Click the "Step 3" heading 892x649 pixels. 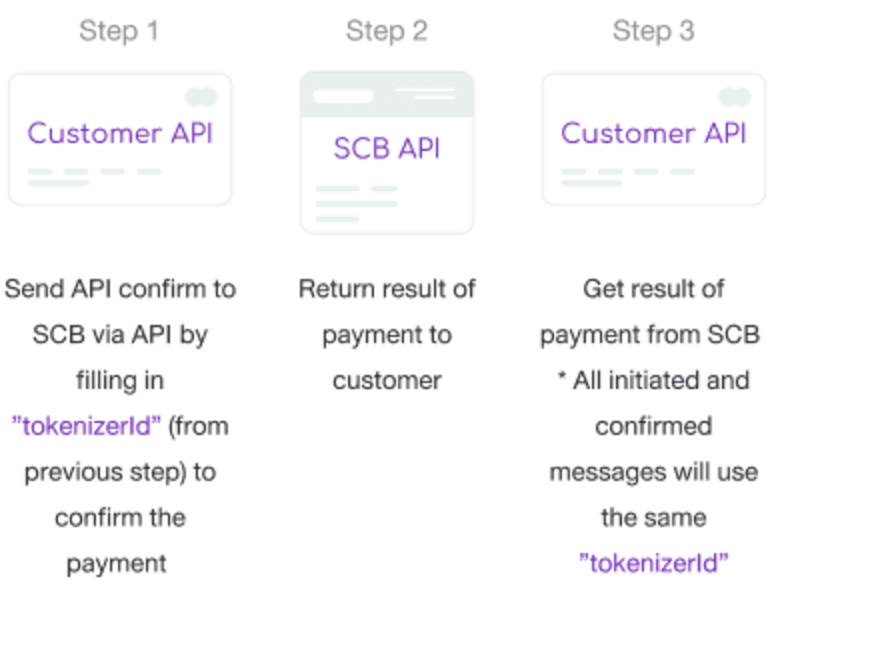pos(653,31)
